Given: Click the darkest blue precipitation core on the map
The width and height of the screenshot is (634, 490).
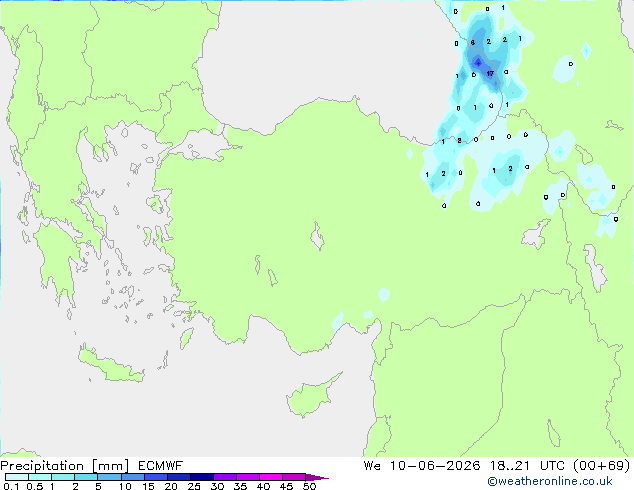Looking at the screenshot, I should [x=478, y=63].
